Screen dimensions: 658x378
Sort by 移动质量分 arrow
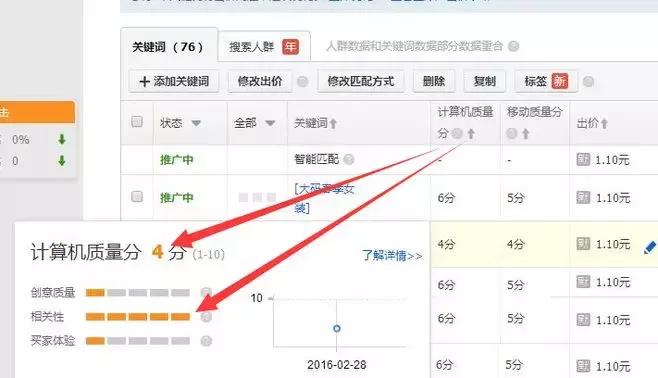click(526, 134)
